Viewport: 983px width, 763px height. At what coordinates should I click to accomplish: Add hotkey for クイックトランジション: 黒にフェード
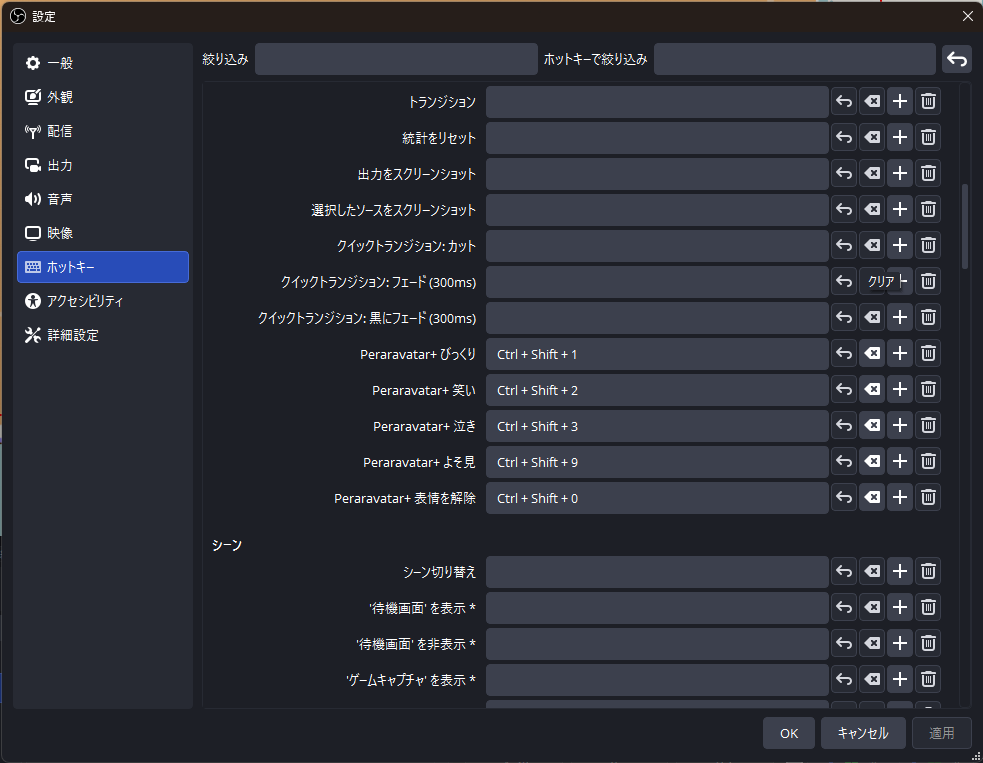(900, 317)
